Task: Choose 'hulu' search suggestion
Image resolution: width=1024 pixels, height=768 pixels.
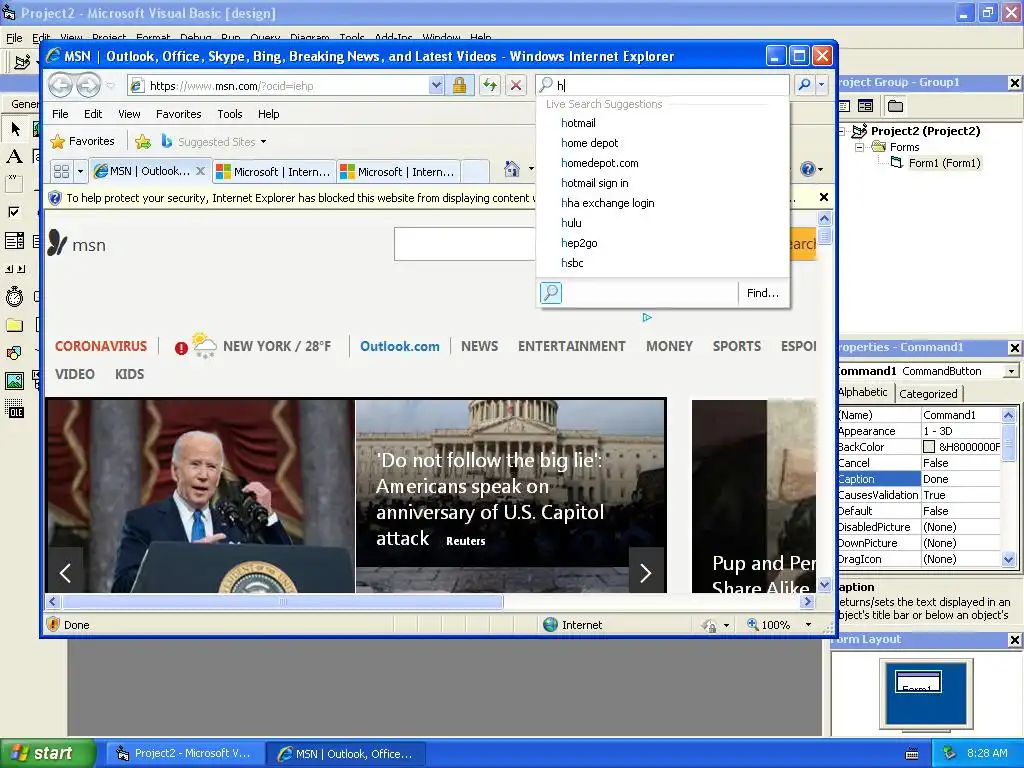Action: tap(571, 223)
